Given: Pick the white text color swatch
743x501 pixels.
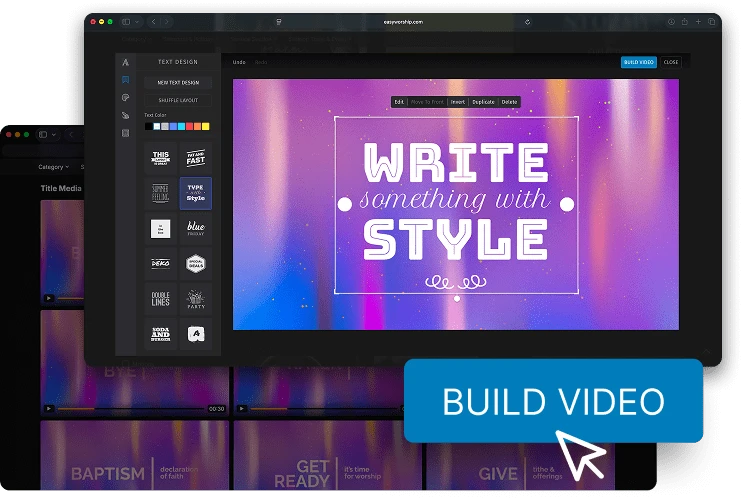Looking at the screenshot, I should coord(157,127).
